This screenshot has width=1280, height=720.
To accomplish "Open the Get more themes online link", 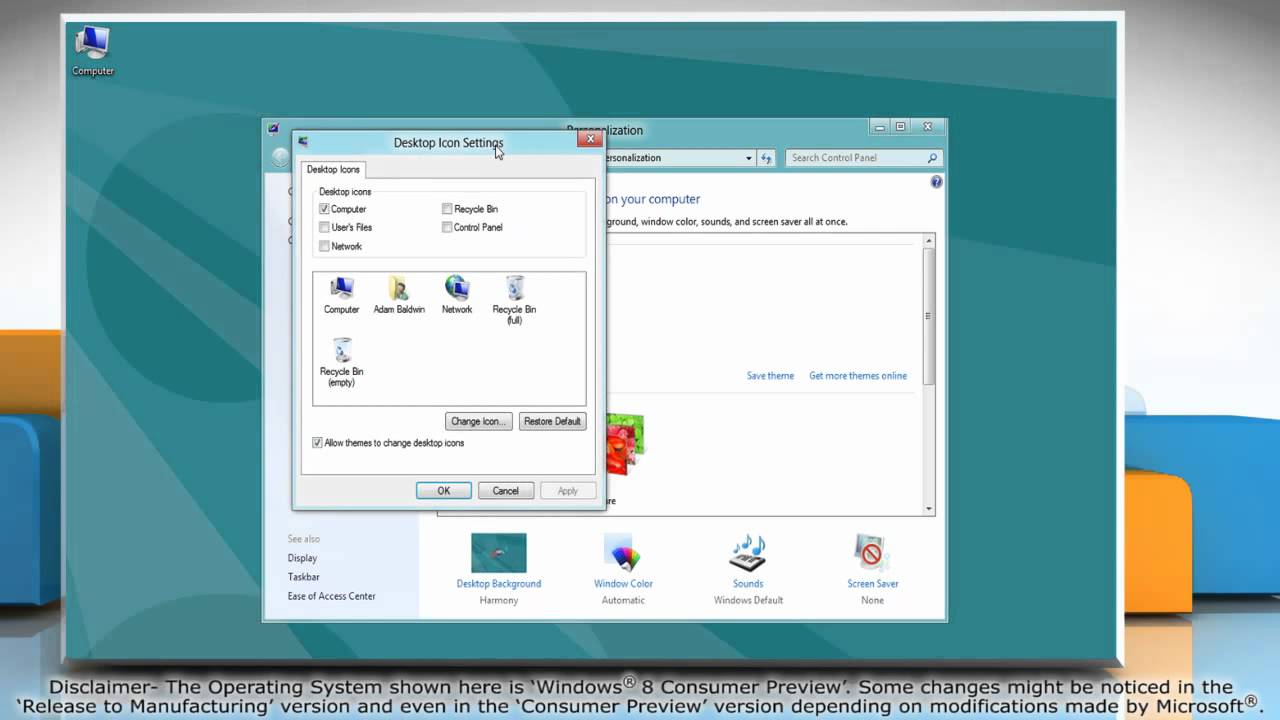I will tap(858, 376).
